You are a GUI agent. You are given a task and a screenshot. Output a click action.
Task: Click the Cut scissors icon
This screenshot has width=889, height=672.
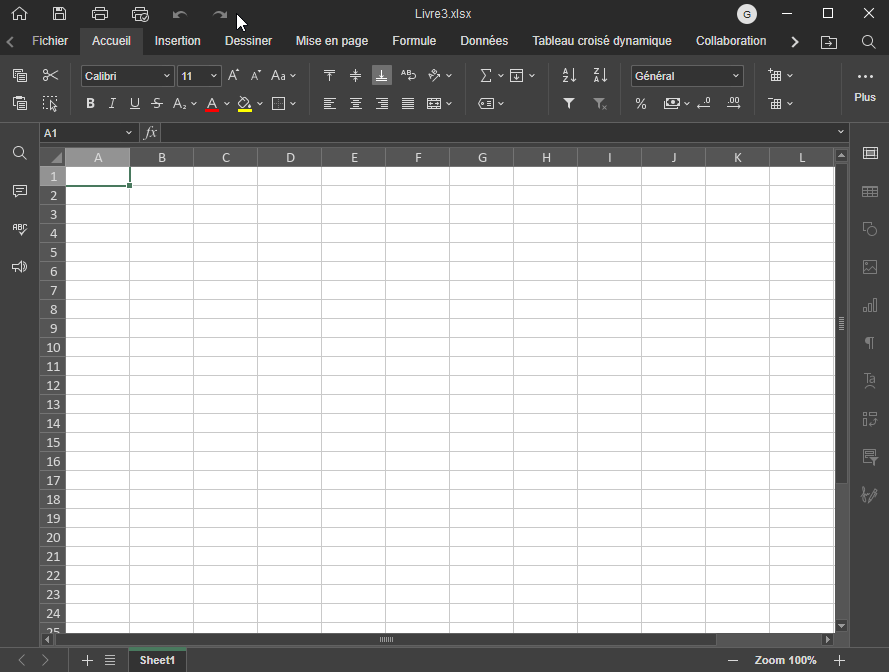pos(51,76)
